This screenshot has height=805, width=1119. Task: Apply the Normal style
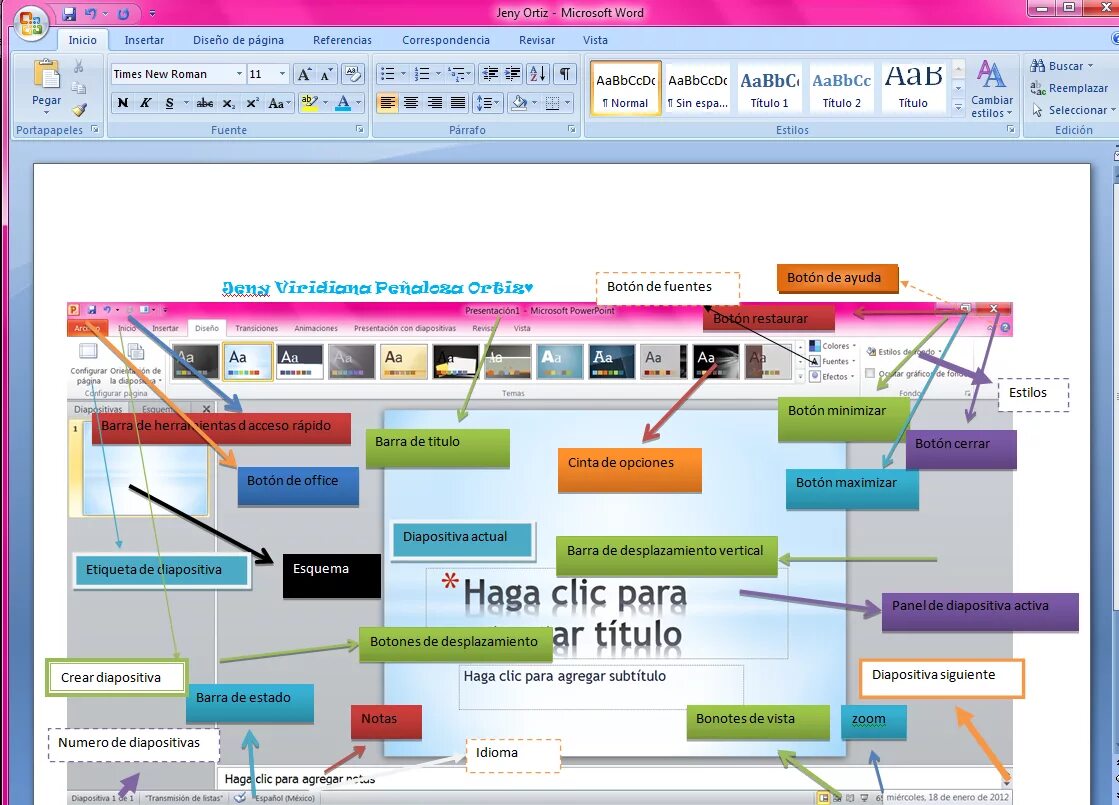click(626, 88)
